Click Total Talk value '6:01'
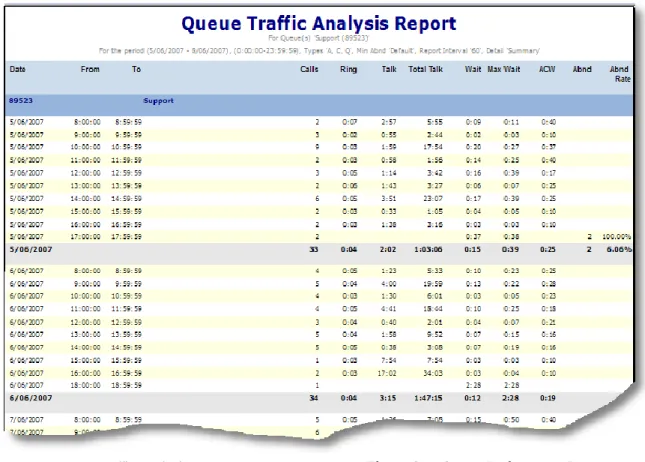Viewport: 645px width, 462px height. [x=435, y=296]
